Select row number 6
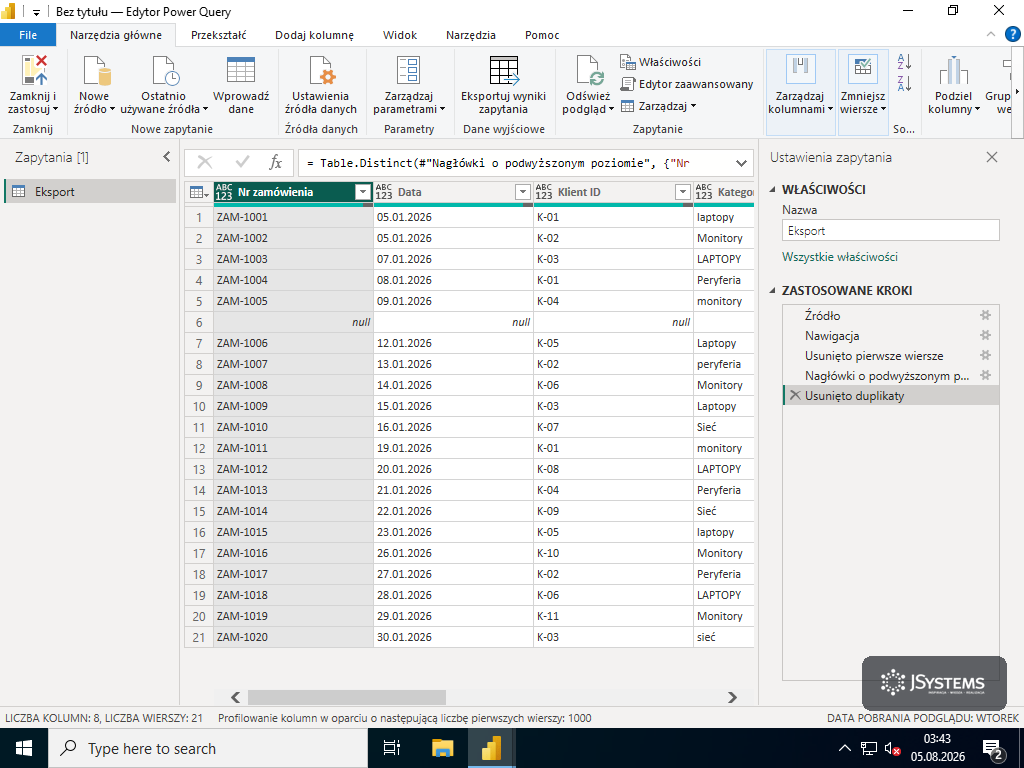The width and height of the screenshot is (1024, 768). (199, 322)
